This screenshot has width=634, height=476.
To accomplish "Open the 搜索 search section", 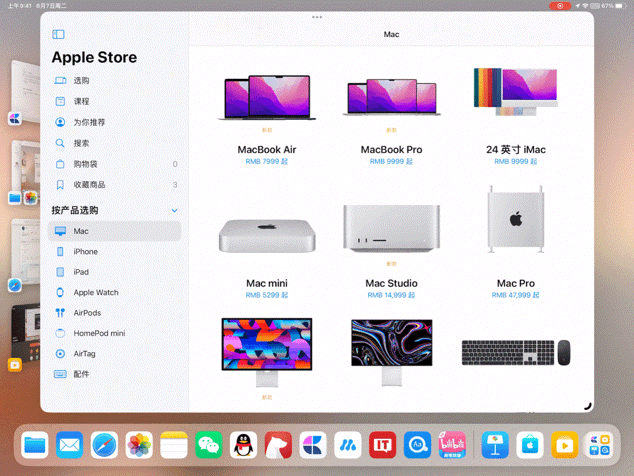I will (114, 143).
